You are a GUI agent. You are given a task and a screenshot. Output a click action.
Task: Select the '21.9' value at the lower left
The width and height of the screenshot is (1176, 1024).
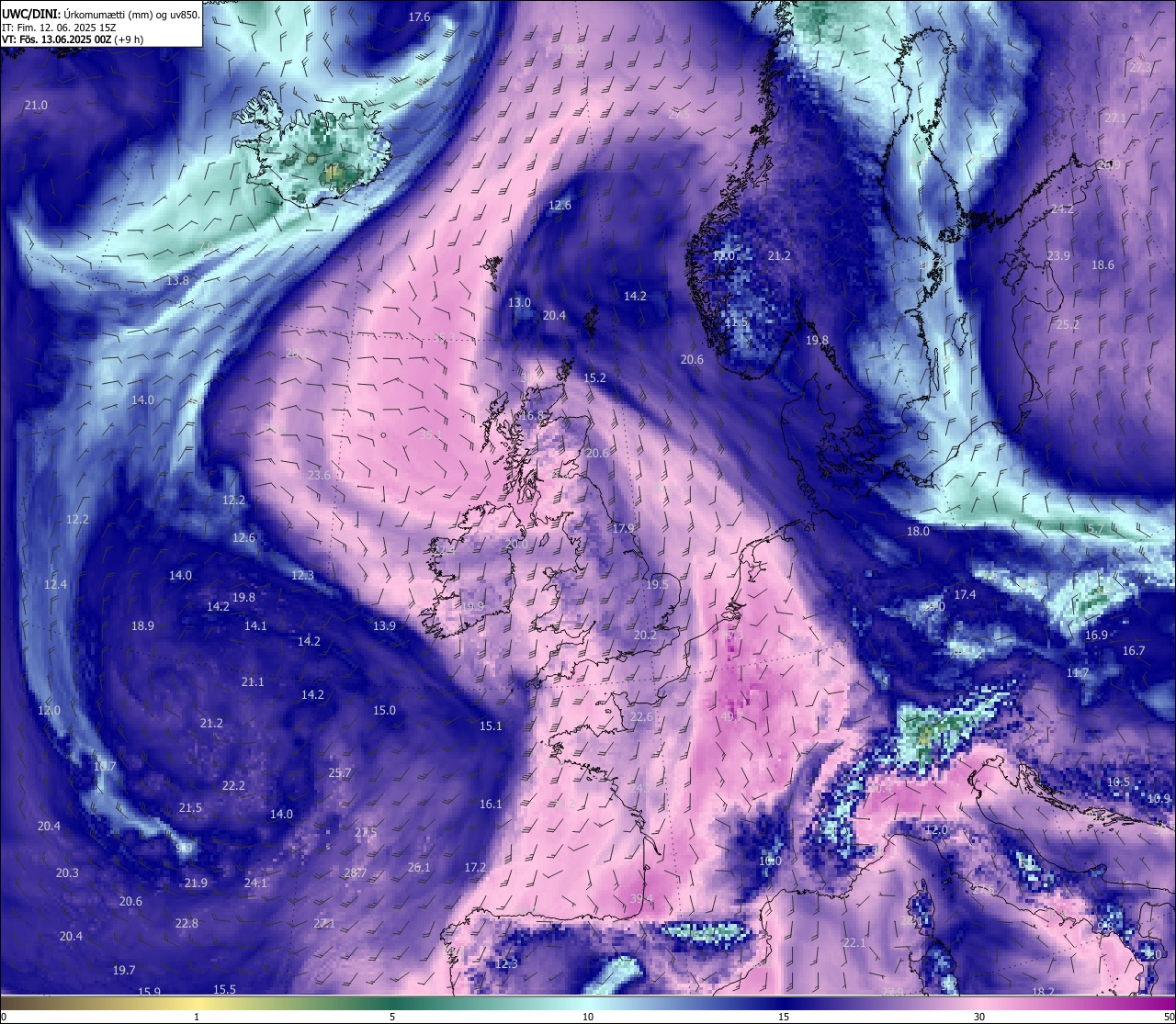[196, 883]
